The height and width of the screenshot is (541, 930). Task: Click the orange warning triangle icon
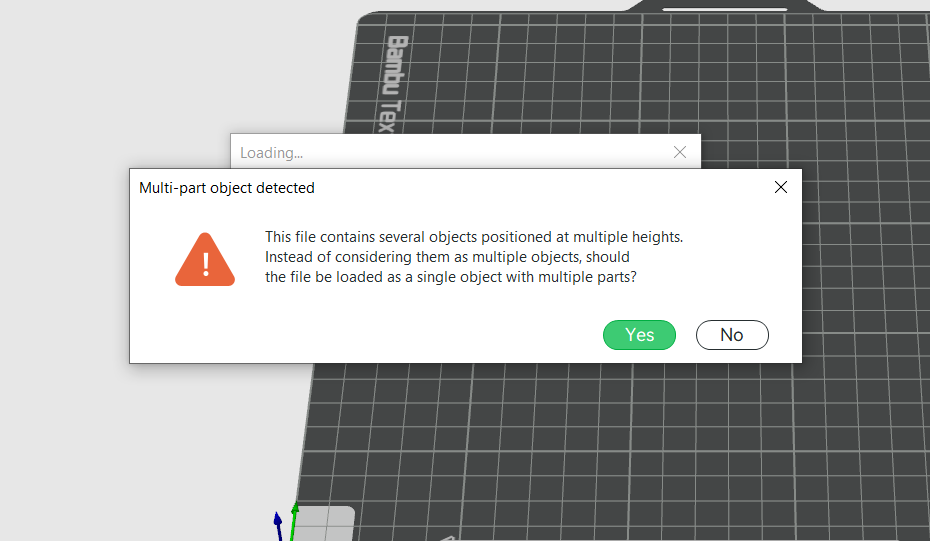click(205, 260)
